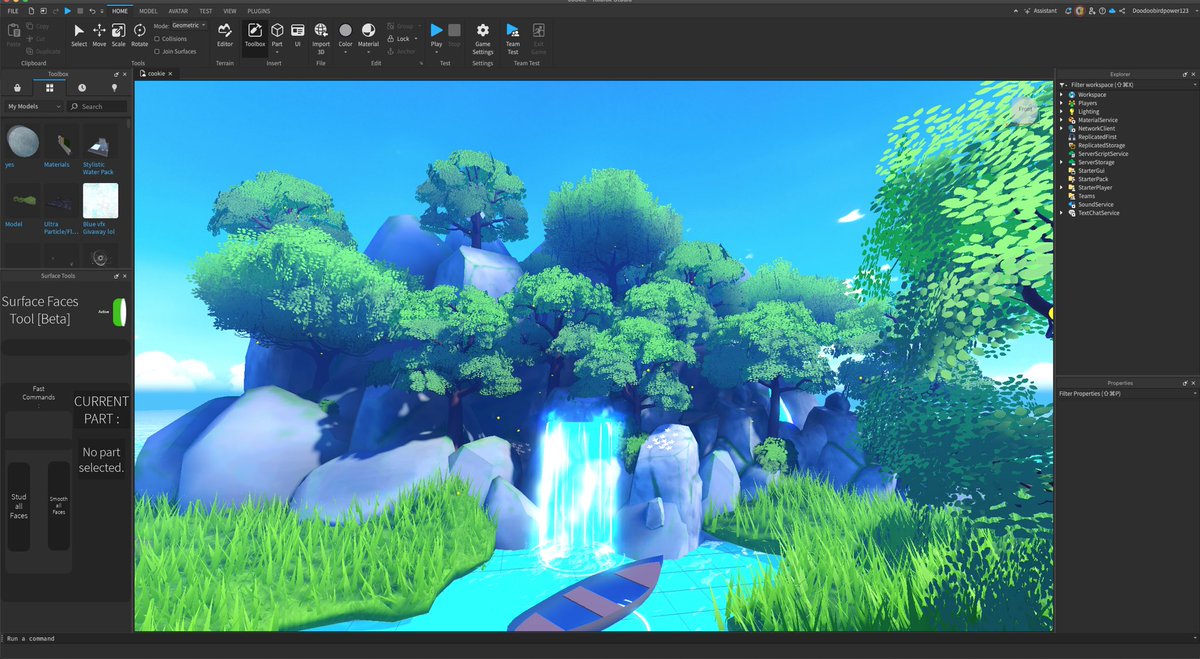Open the Toolbox Recent (clock) tab

pos(82,88)
